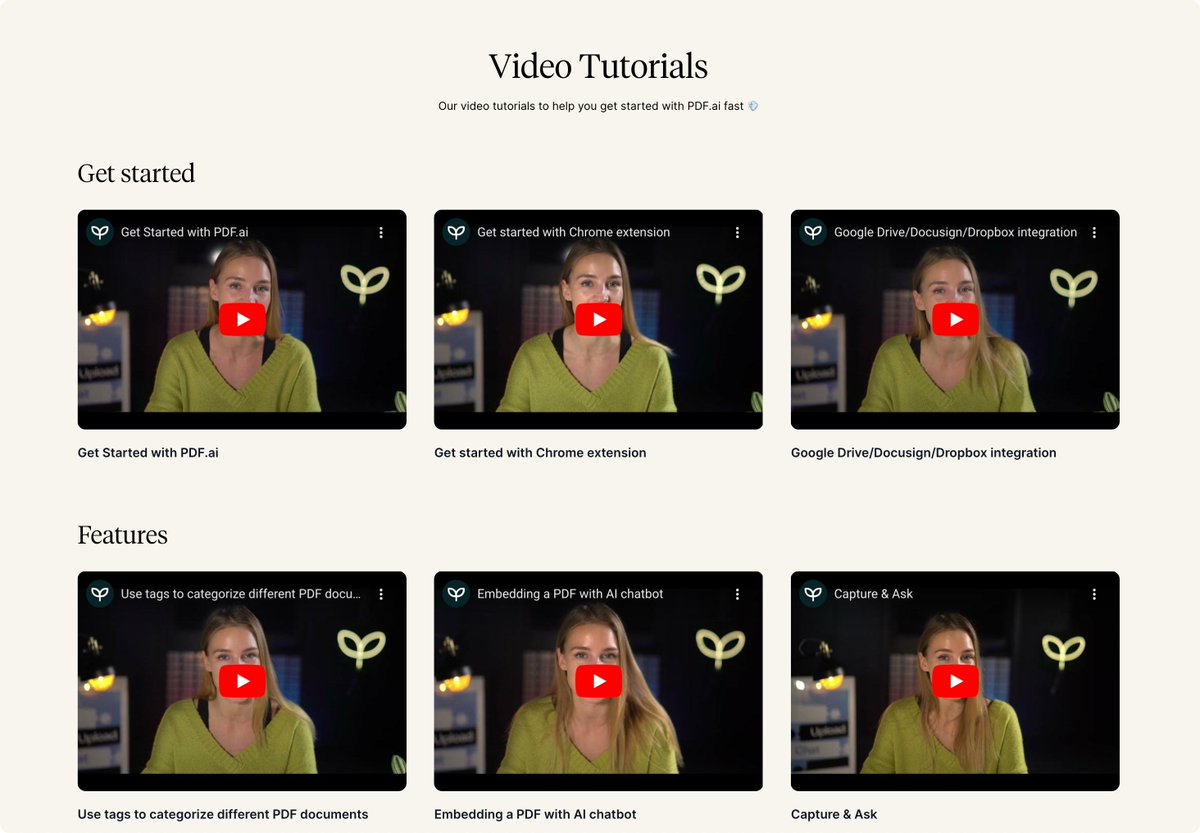Image resolution: width=1200 pixels, height=833 pixels.
Task: Click channel logo on Embedding a PDF video
Action: [456, 594]
